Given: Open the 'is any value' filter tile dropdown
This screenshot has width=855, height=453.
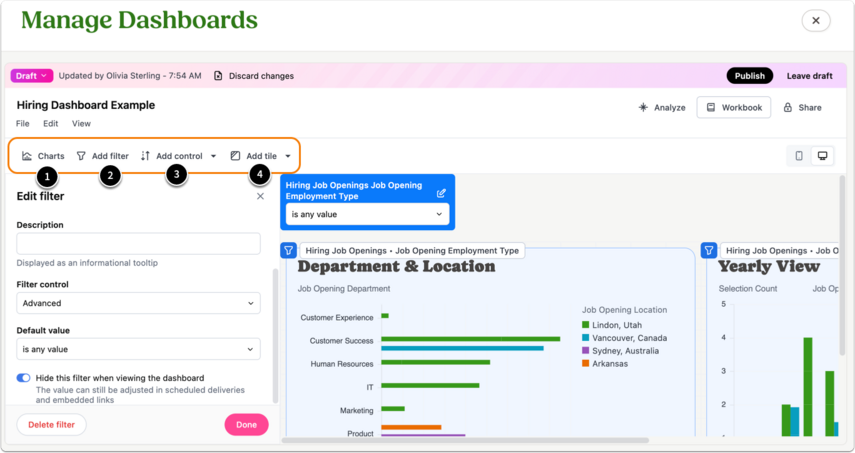Looking at the screenshot, I should 368,214.
